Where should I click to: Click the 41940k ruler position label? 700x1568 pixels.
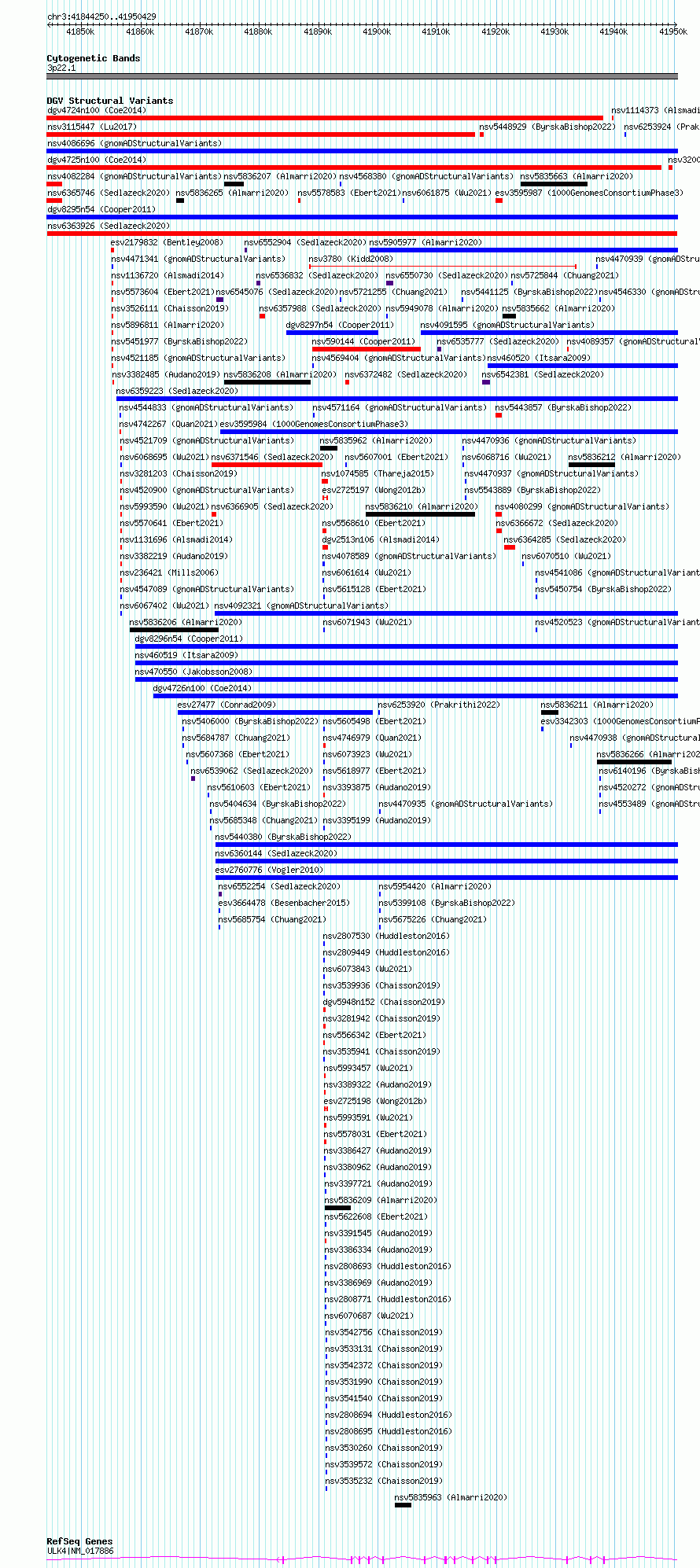click(613, 31)
